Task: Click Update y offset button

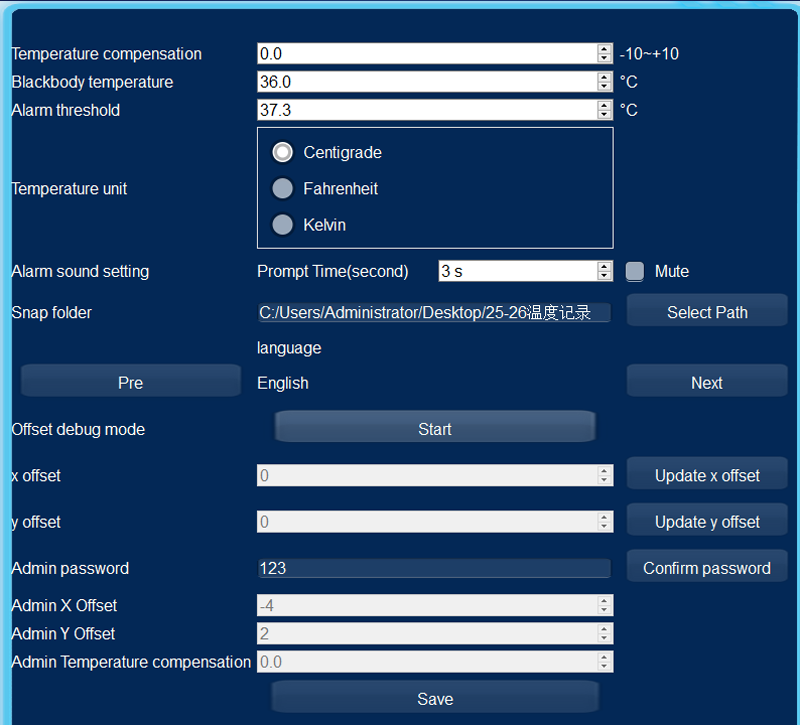Action: (707, 521)
